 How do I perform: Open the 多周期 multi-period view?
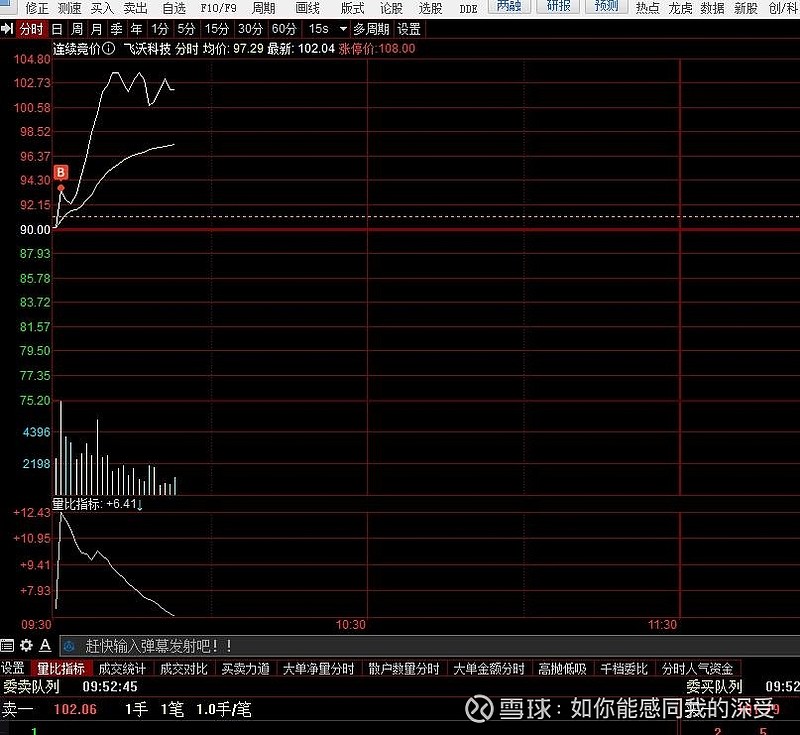[x=371, y=29]
